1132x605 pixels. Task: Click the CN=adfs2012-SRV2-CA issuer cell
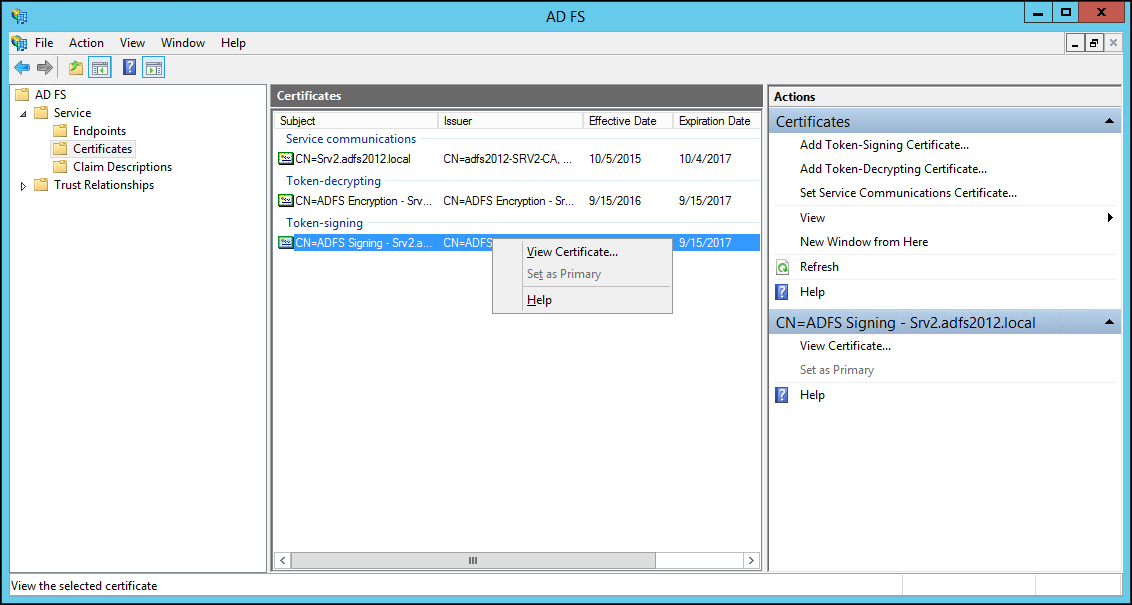tap(508, 159)
